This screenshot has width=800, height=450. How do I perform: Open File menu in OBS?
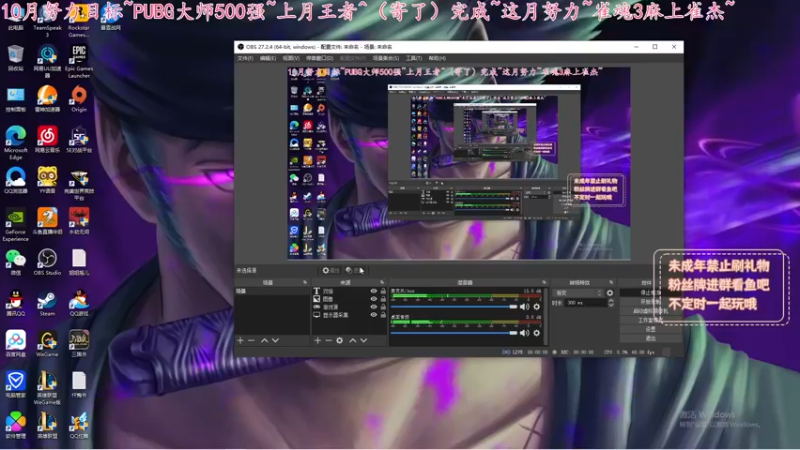[245, 58]
